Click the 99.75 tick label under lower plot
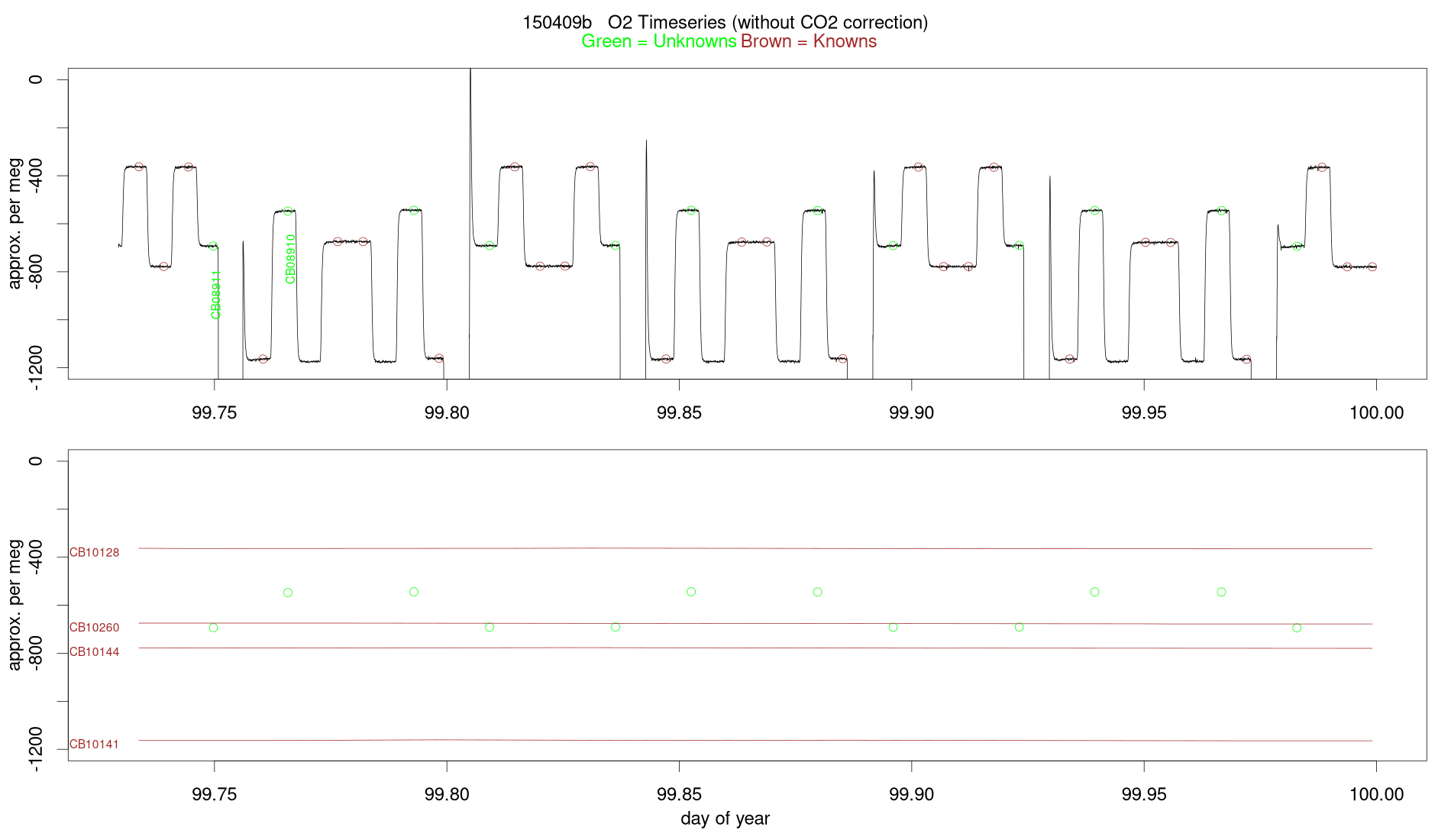 215,795
